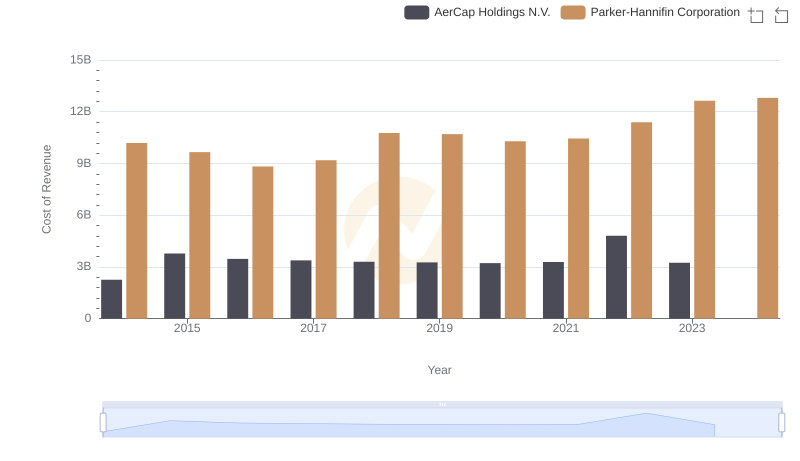Click the 2015 x-axis label
This screenshot has height=461, width=800.
coord(187,328)
